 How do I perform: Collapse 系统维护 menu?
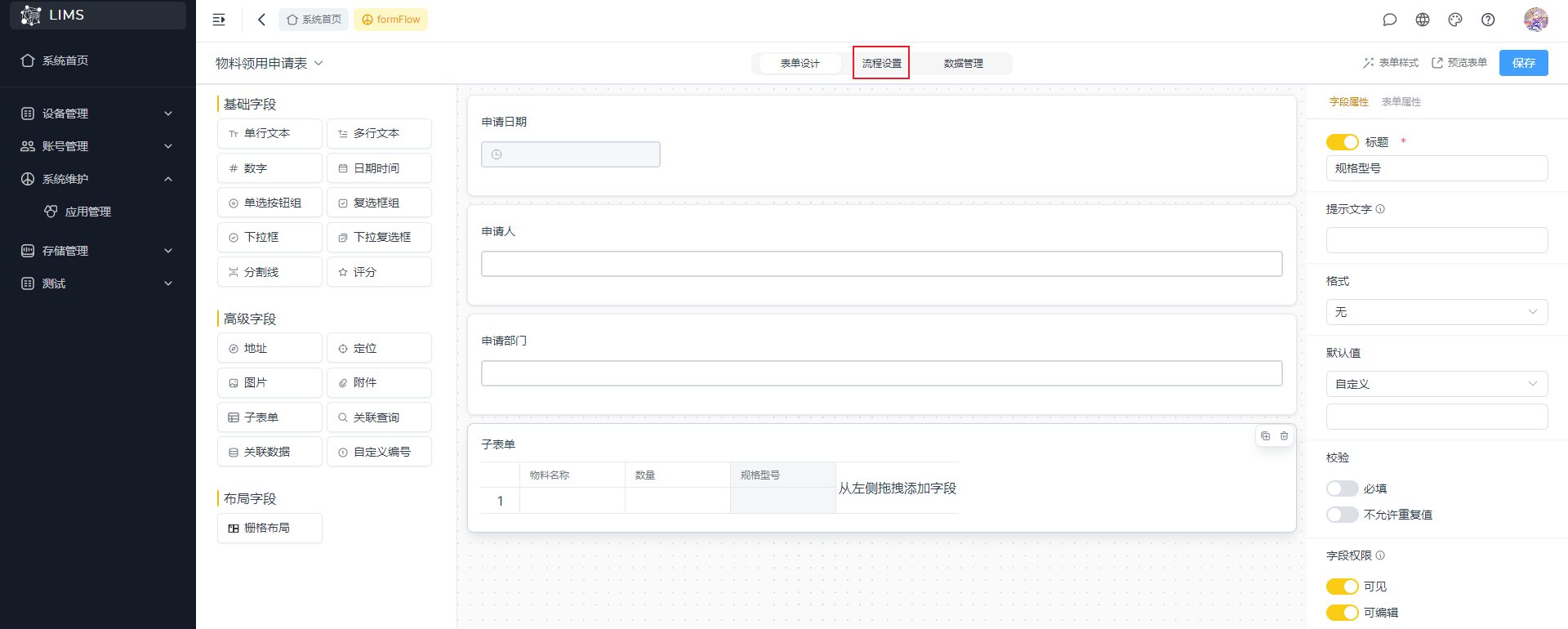[98, 179]
